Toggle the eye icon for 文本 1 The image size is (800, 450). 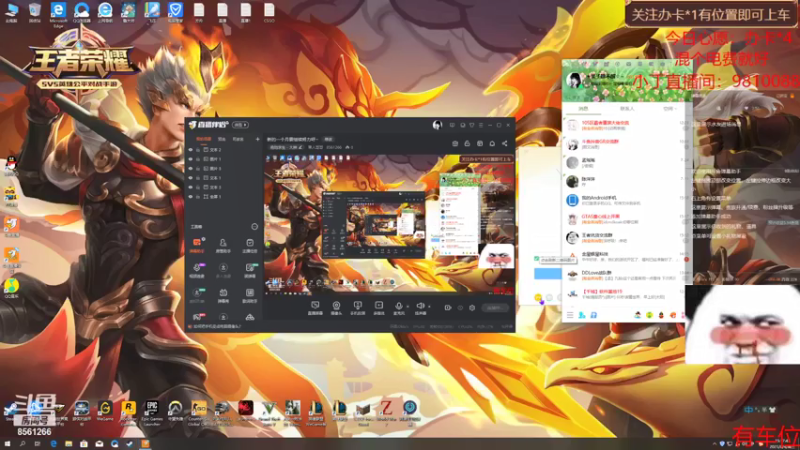click(191, 178)
